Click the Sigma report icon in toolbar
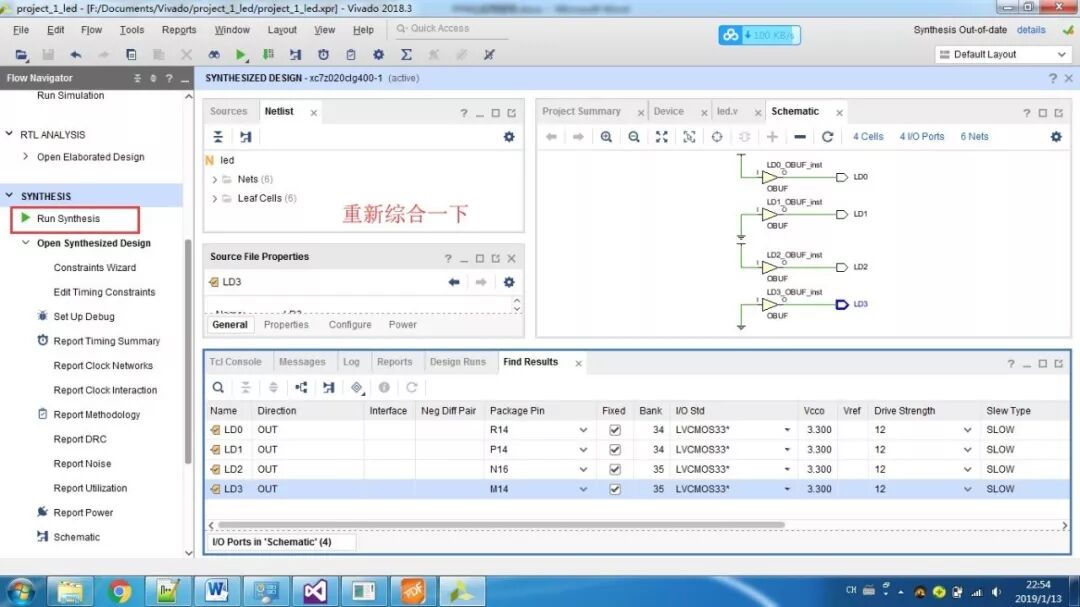Viewport: 1080px width, 607px height. 406,54
